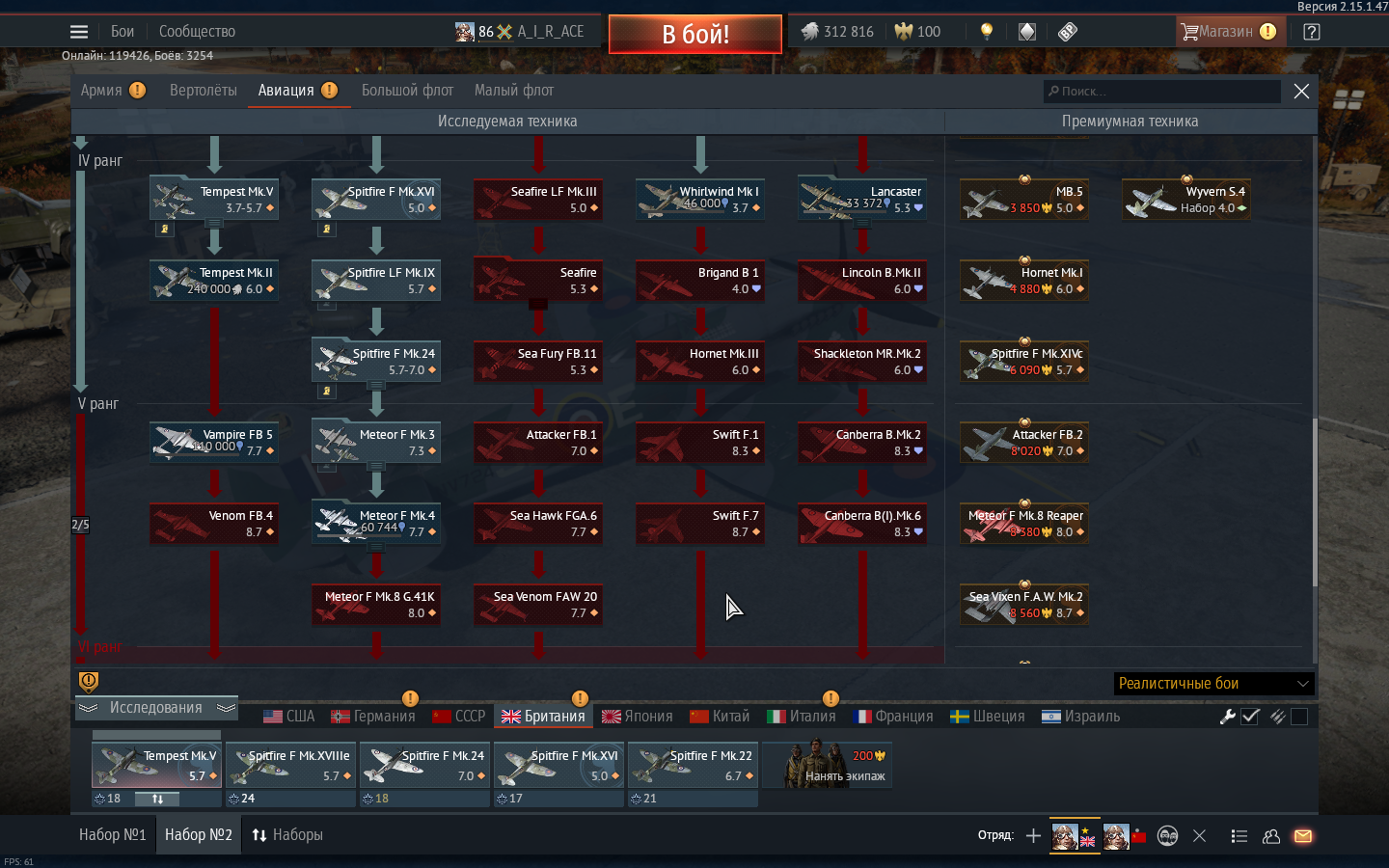Select the Франция nation tab

point(893,717)
